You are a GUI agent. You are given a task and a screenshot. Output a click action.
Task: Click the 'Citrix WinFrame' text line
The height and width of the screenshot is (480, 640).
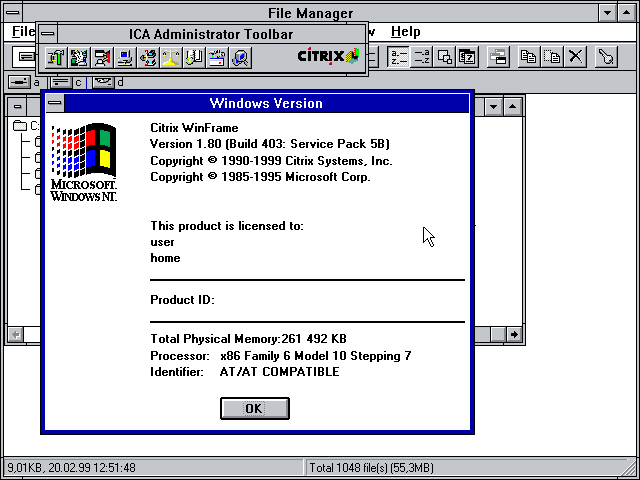194,128
